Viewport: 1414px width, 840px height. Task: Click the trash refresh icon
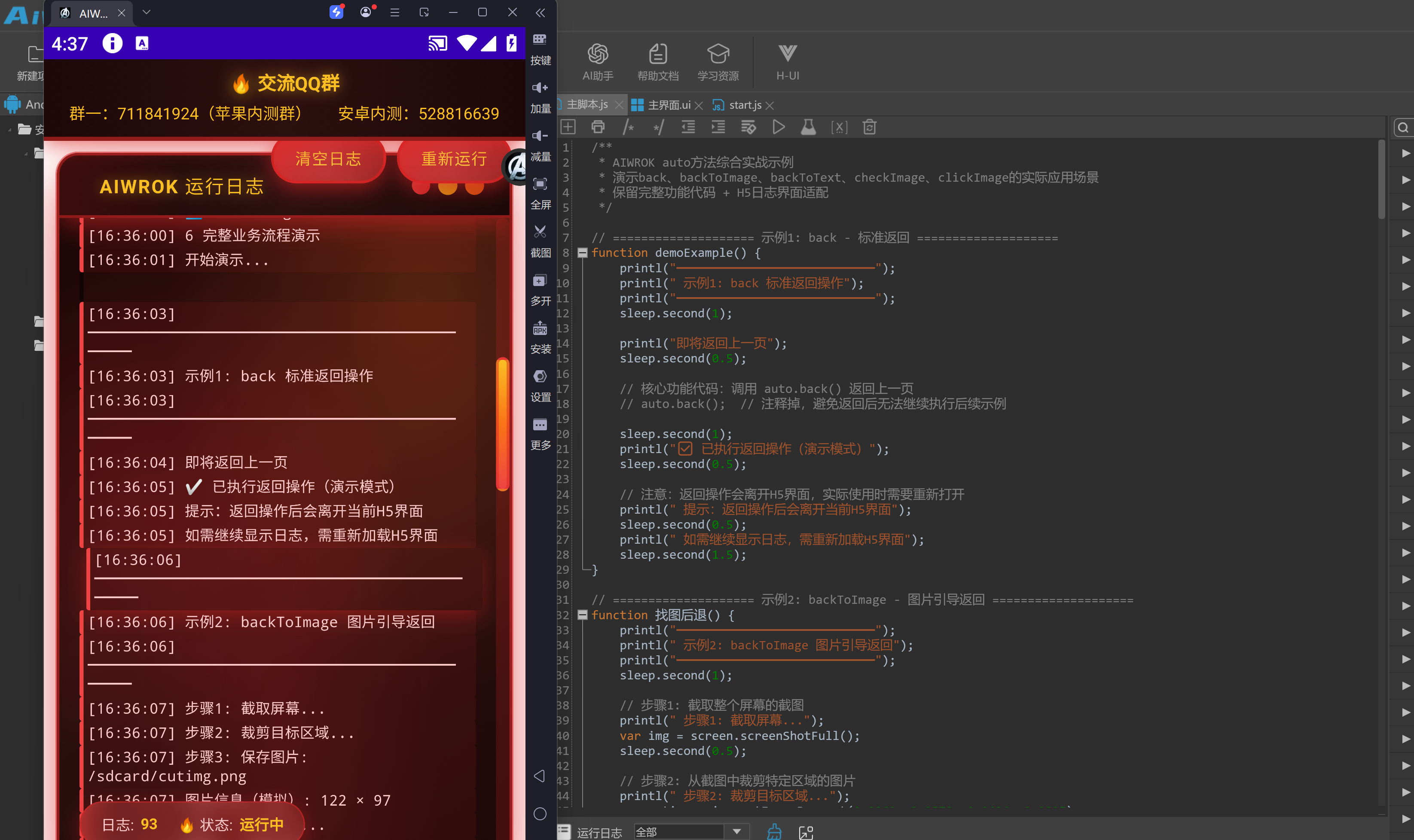pos(870,127)
